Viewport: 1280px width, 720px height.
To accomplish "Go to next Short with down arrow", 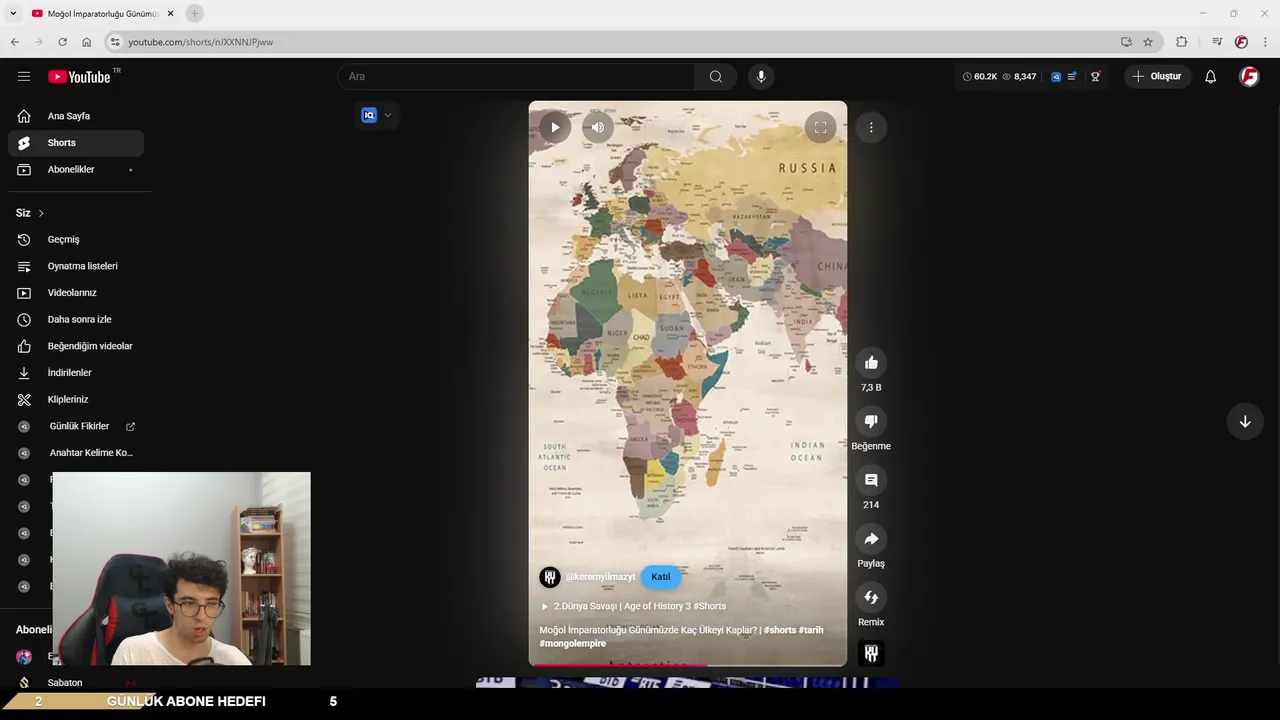I will pyautogui.click(x=1245, y=422).
